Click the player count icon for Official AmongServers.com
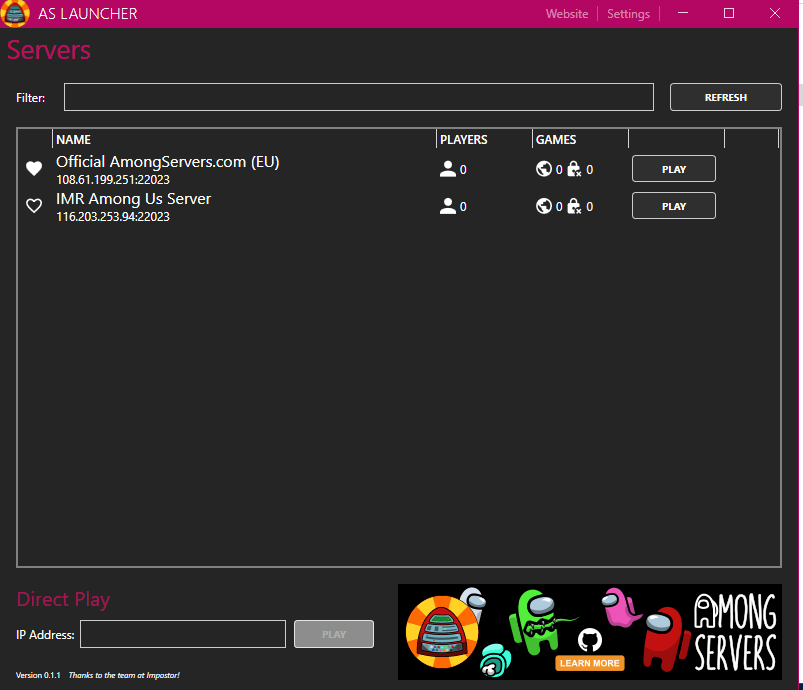Screen dimensions: 803x690 447,168
